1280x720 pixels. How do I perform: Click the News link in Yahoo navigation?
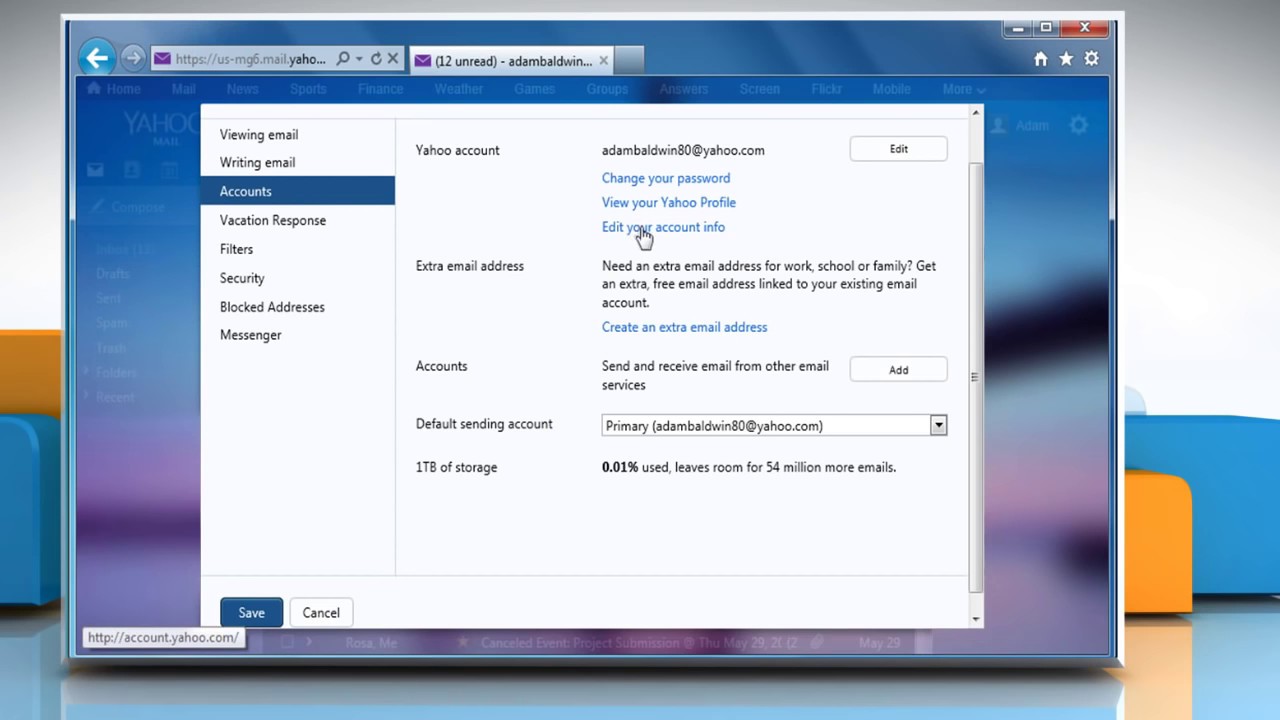click(242, 89)
